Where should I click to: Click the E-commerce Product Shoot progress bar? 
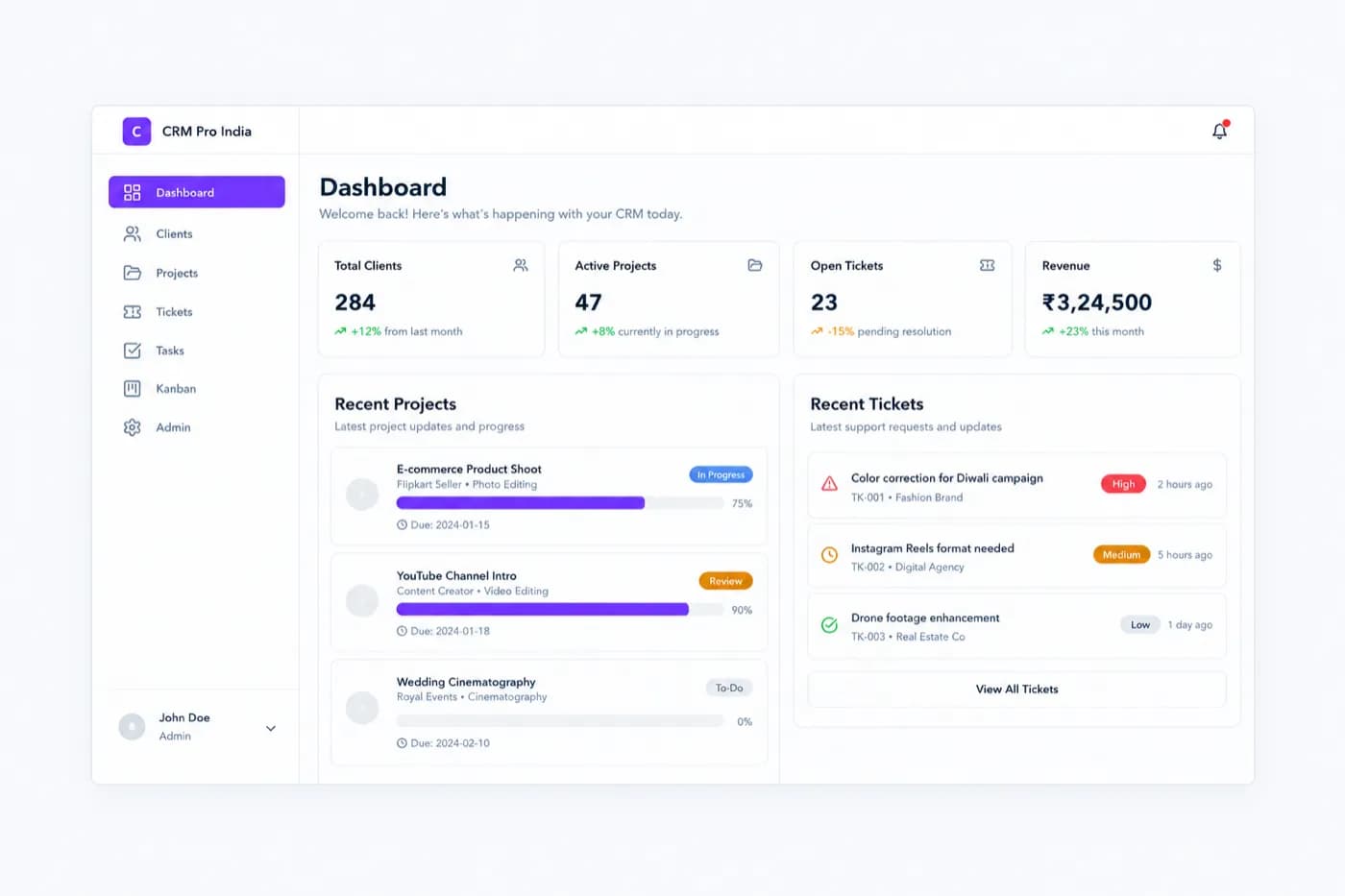[x=560, y=503]
